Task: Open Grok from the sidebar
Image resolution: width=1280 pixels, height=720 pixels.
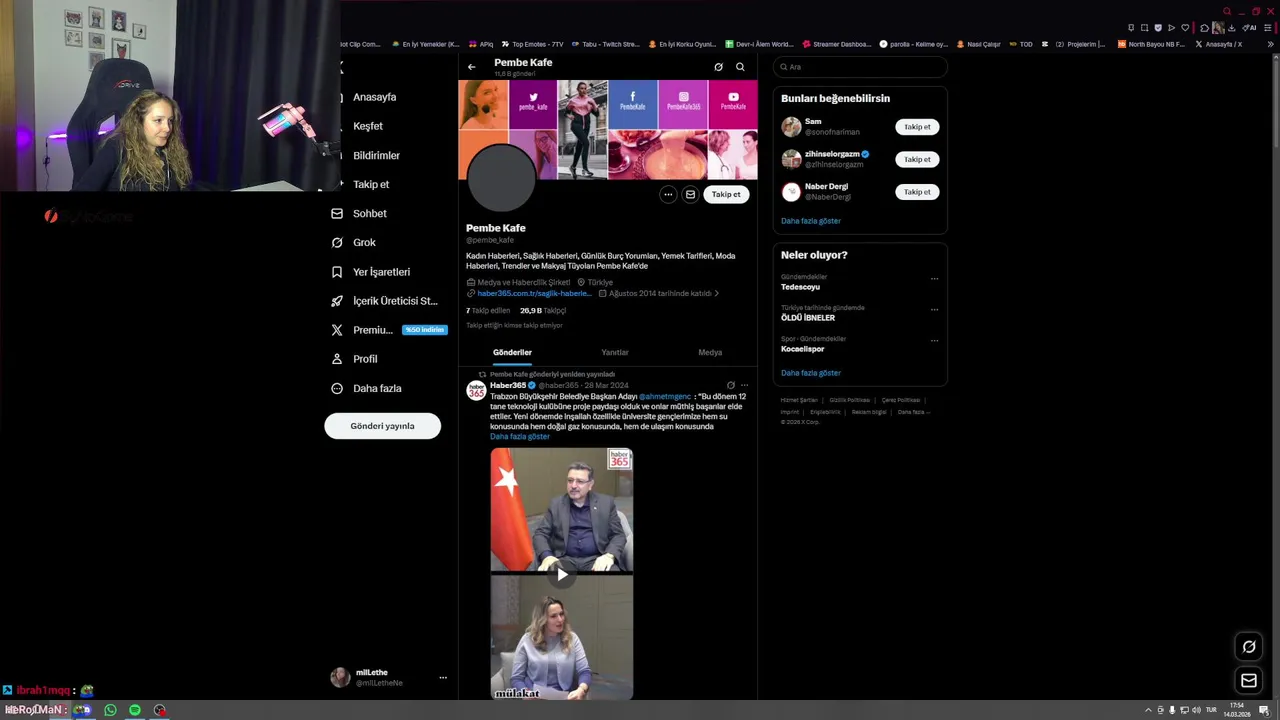Action: pos(354,242)
